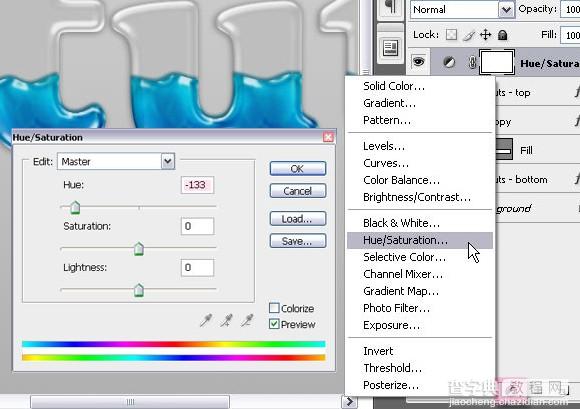This screenshot has width=580, height=409.
Task: Uncheck the Preview checkbox
Action: tap(274, 324)
